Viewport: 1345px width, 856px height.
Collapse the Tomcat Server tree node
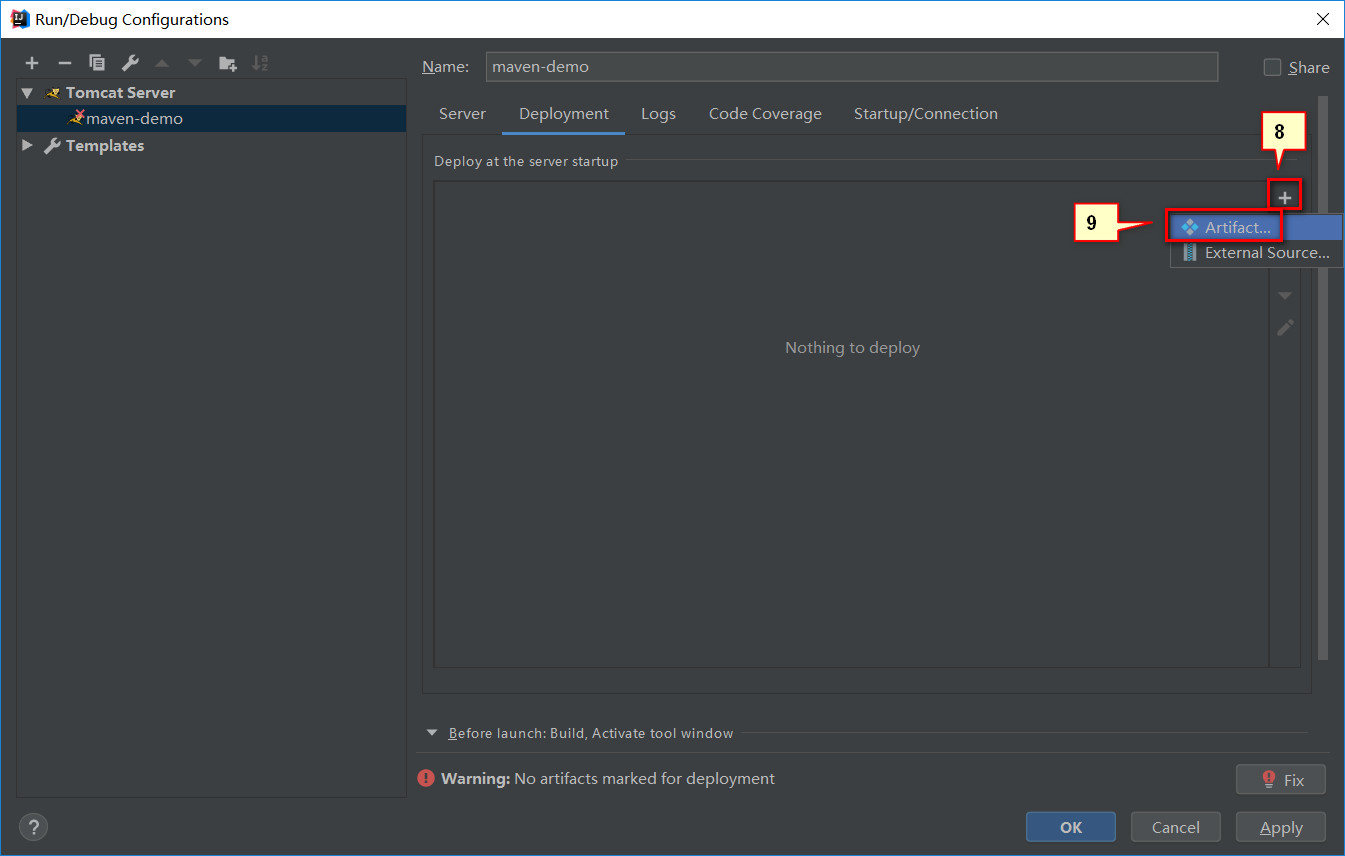(x=27, y=93)
